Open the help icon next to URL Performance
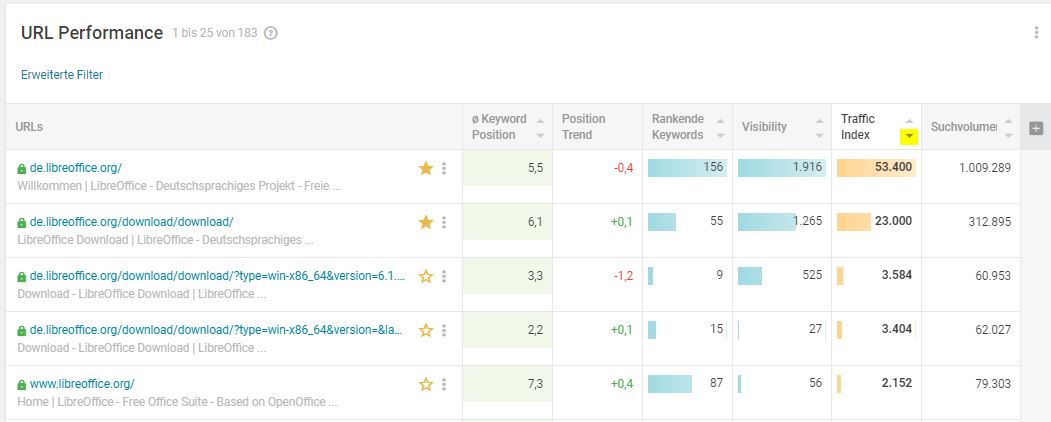This screenshot has height=422, width=1051. click(271, 33)
